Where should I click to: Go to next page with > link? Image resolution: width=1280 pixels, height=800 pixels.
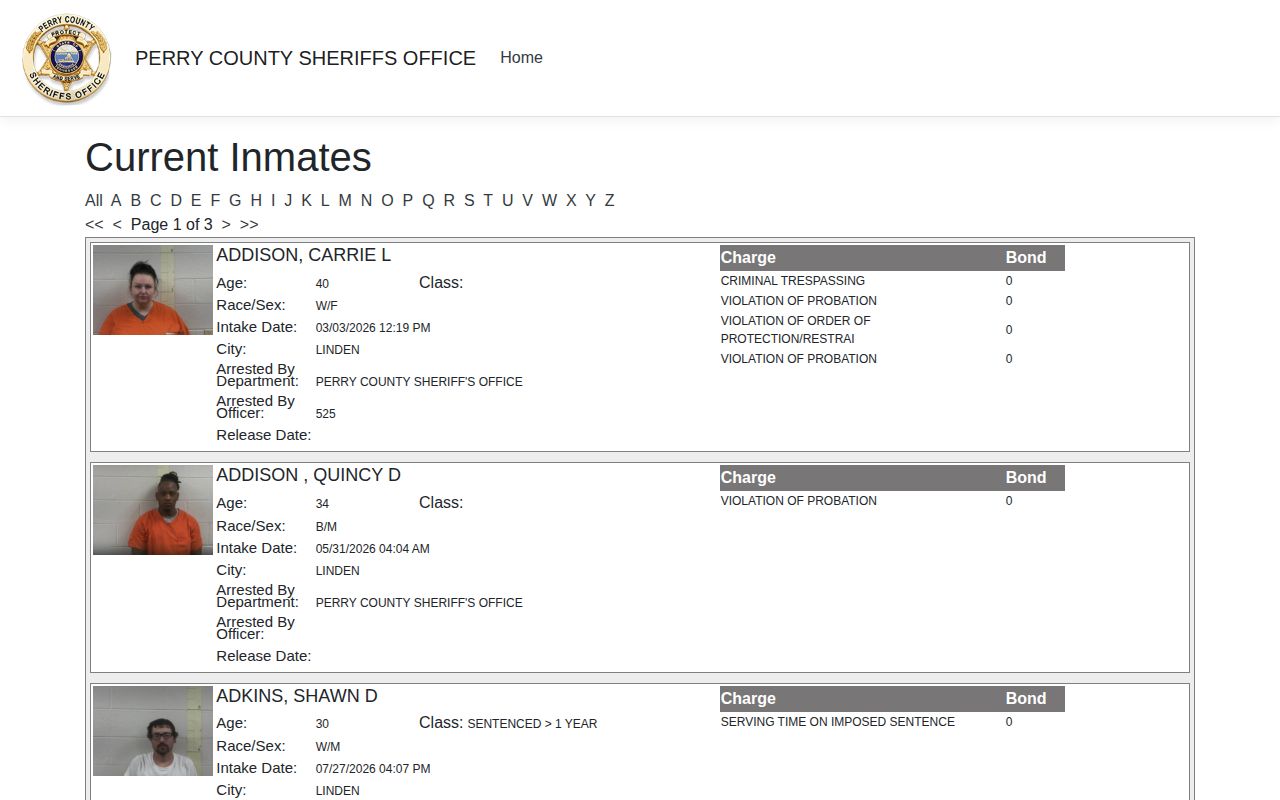click(x=226, y=224)
